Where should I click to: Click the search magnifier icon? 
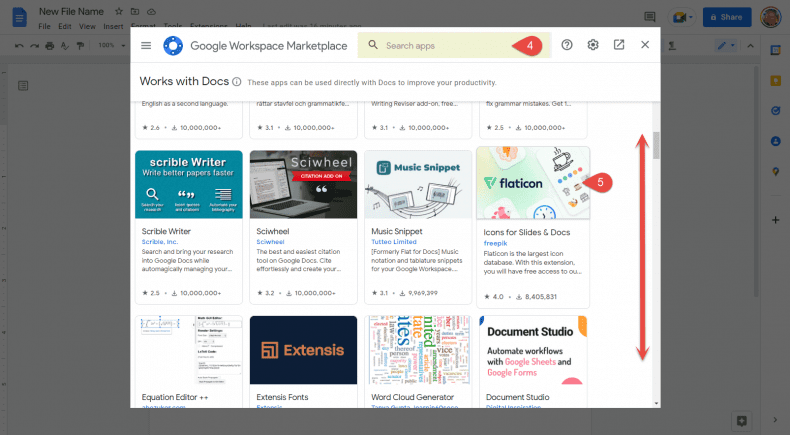(372, 45)
